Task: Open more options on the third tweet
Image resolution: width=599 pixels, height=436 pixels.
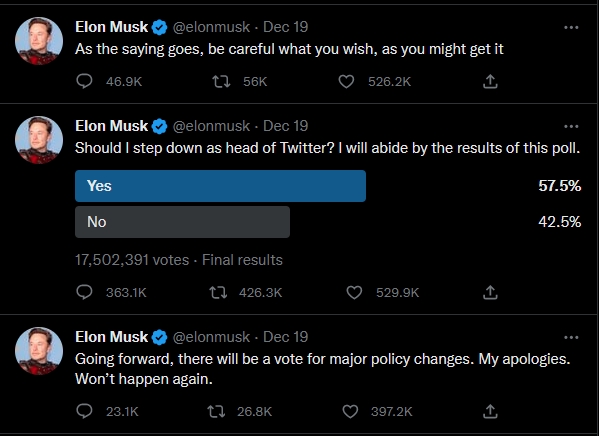Action: tap(571, 337)
